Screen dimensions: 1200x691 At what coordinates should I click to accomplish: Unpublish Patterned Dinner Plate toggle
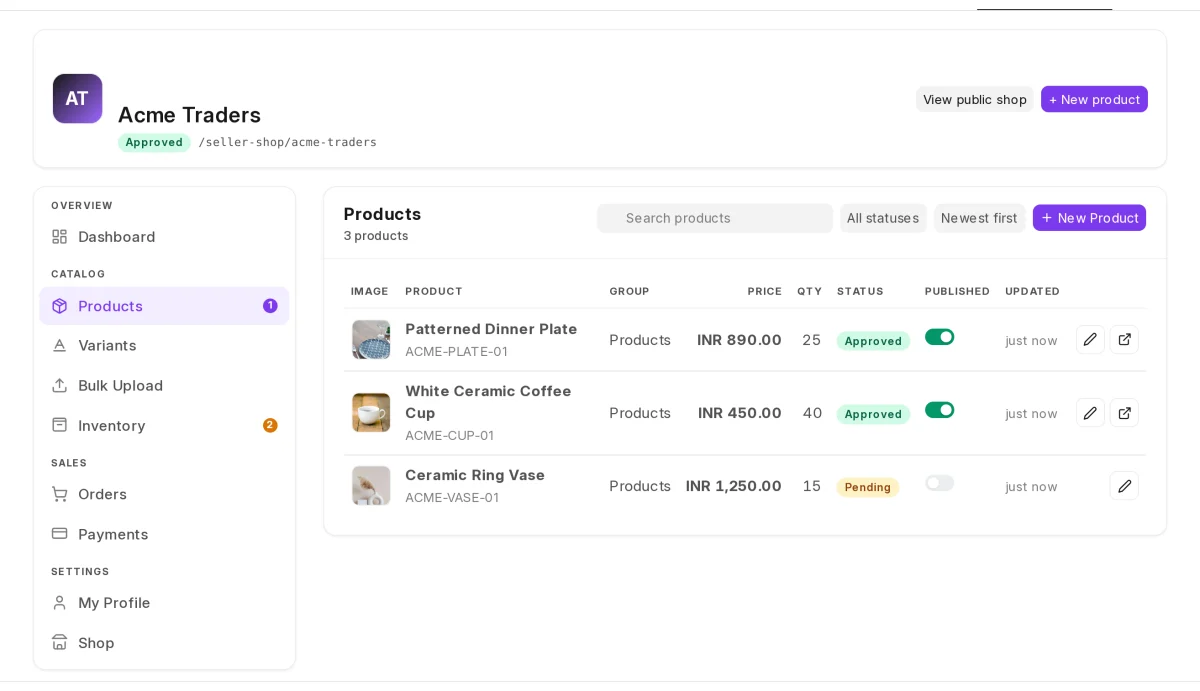coord(939,337)
